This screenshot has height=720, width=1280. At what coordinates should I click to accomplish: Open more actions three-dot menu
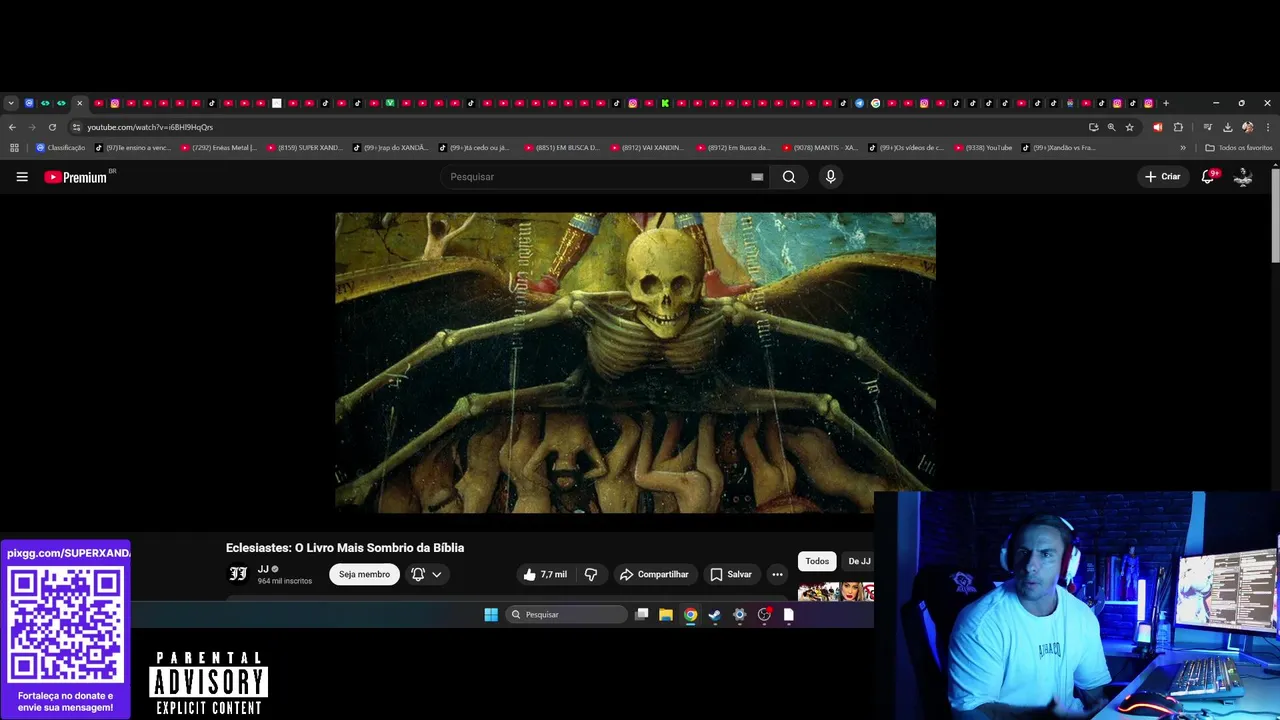click(x=777, y=575)
